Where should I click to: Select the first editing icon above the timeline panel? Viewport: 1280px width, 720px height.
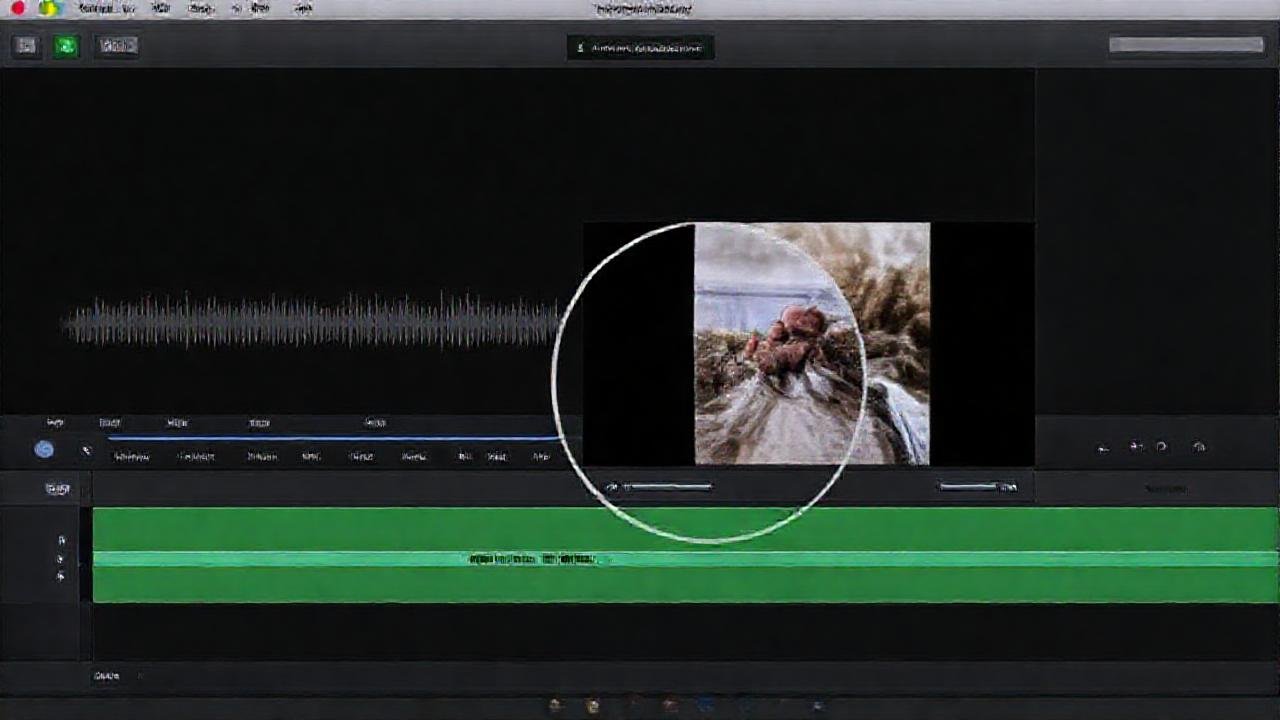(x=1105, y=447)
